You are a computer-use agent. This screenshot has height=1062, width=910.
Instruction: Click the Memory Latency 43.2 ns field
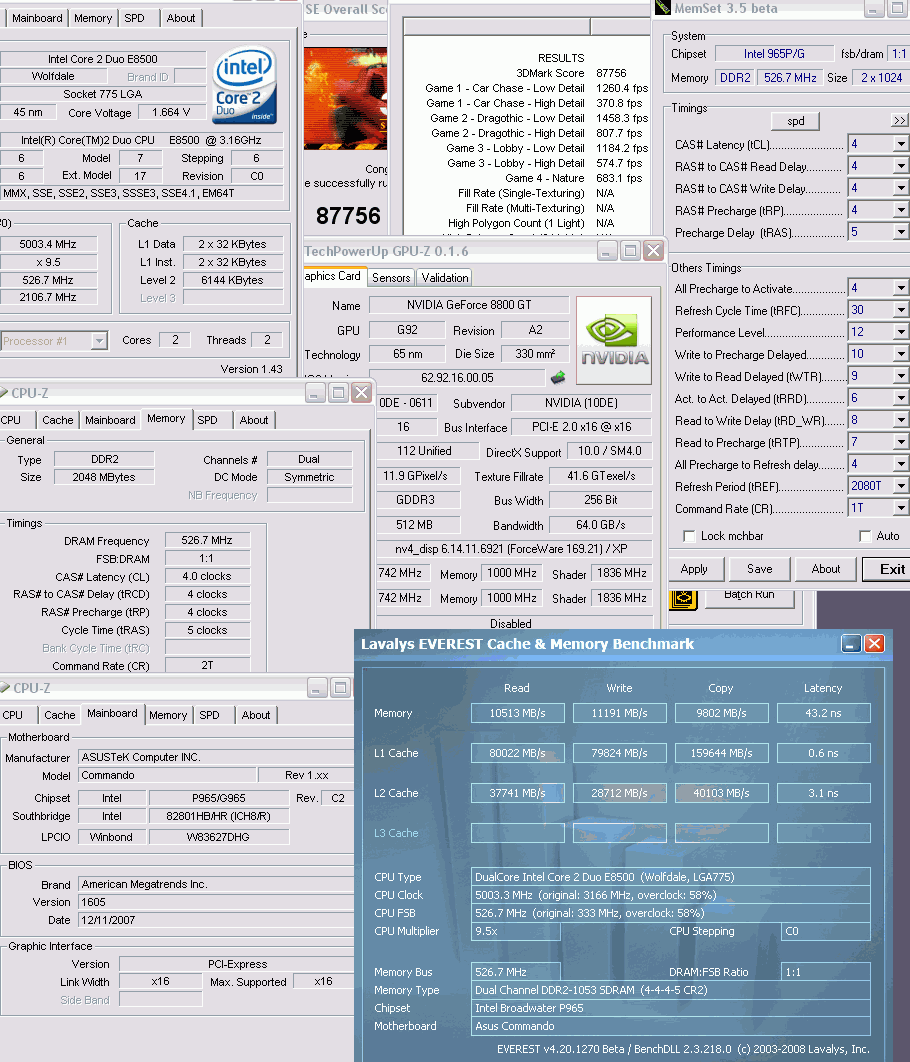(823, 713)
